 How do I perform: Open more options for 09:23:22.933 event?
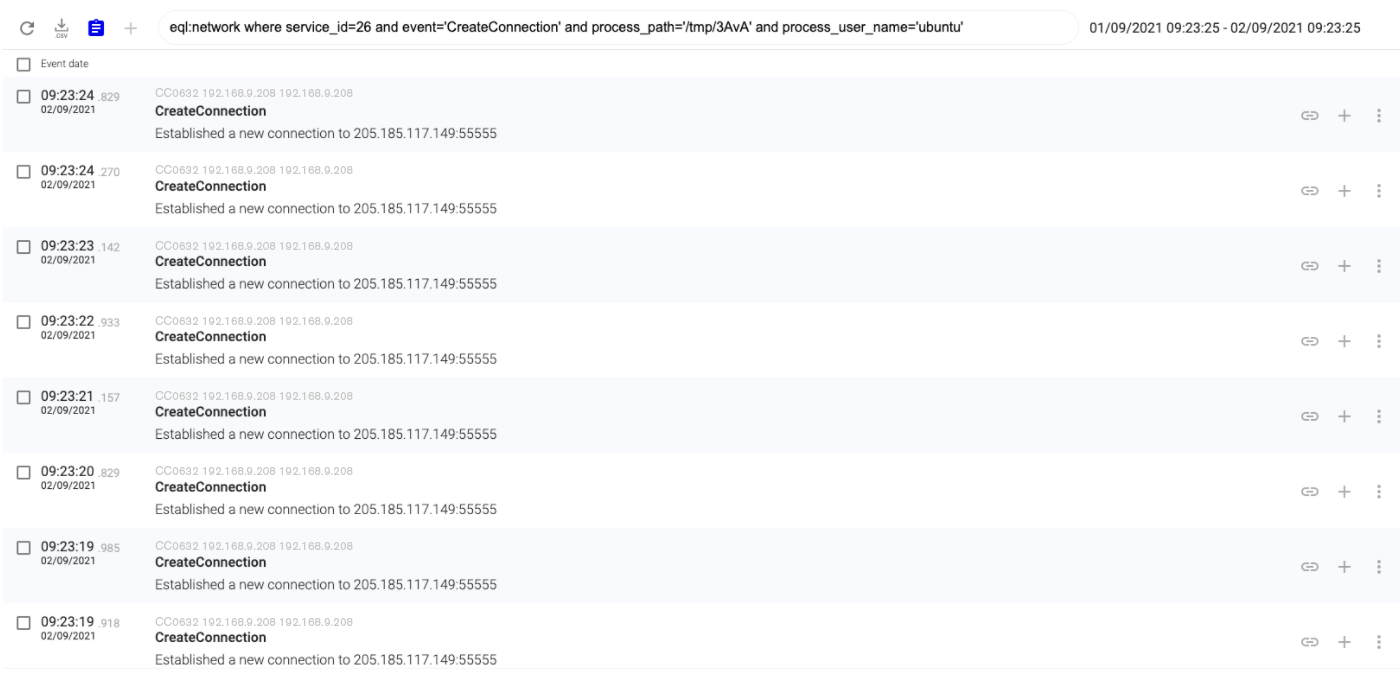tap(1379, 340)
